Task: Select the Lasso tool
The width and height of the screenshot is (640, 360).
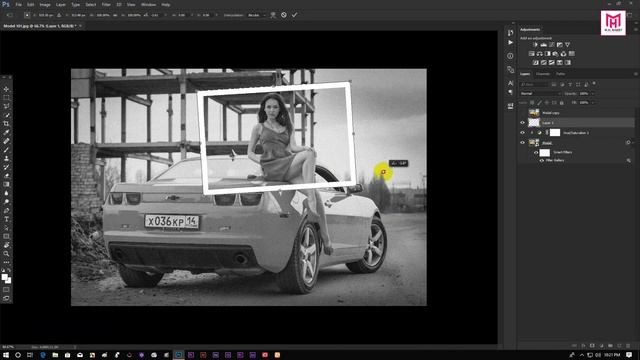Action: [x=6, y=107]
